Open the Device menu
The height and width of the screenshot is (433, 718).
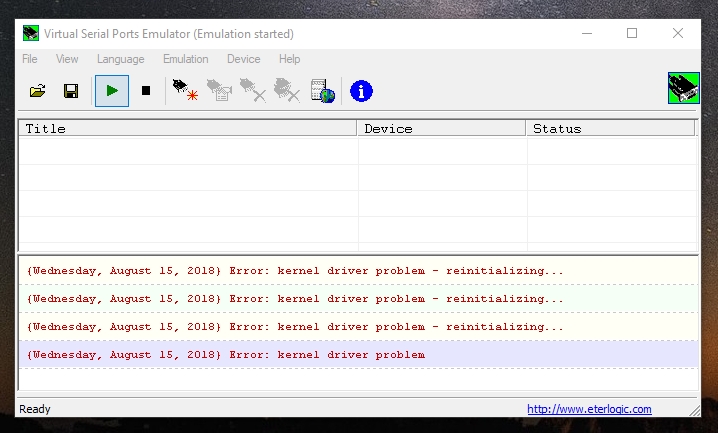click(244, 59)
